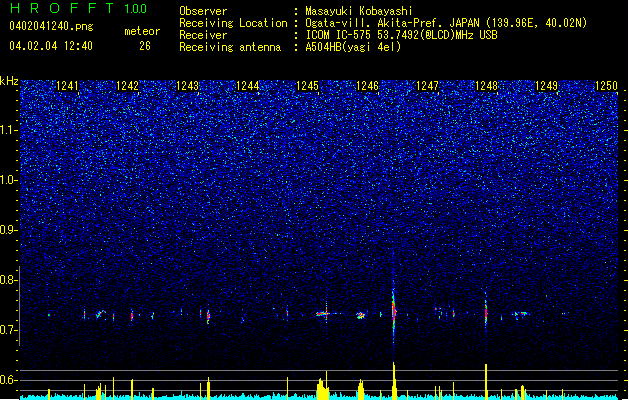This screenshot has width=629, height=400.
Task: Click the blob-shaped echo just before 1246
Action: pos(361,315)
